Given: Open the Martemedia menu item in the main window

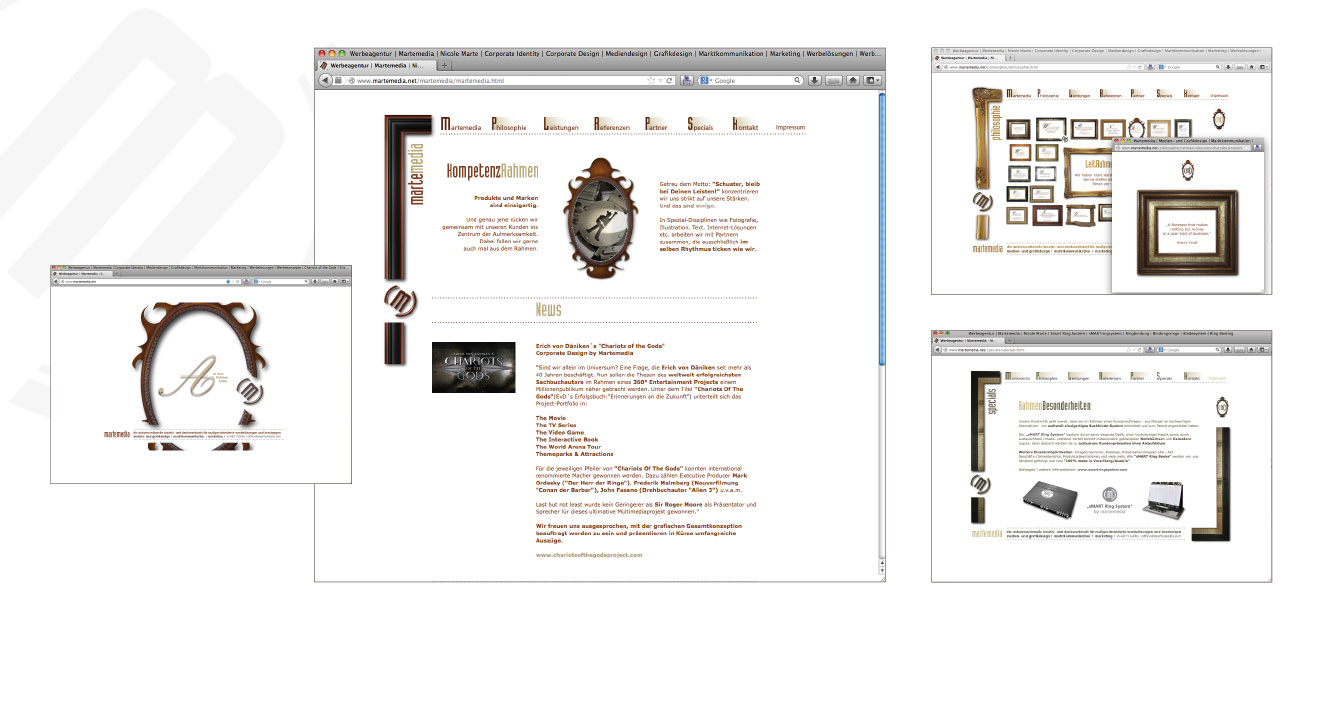Looking at the screenshot, I should click(462, 126).
